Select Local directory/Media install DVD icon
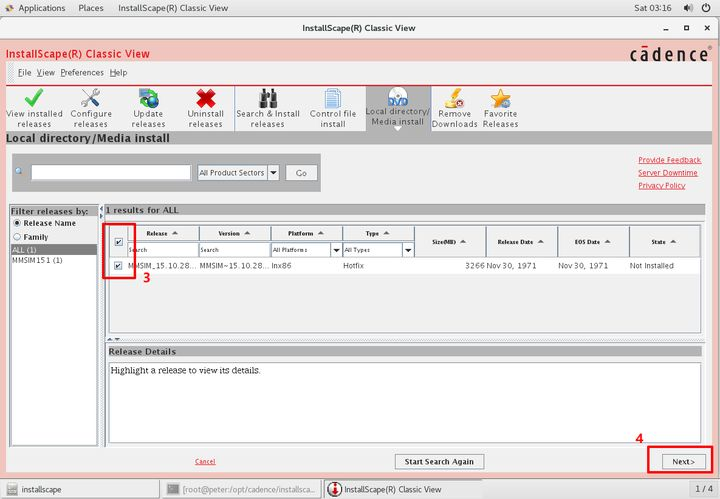720x499 pixels. 398,96
